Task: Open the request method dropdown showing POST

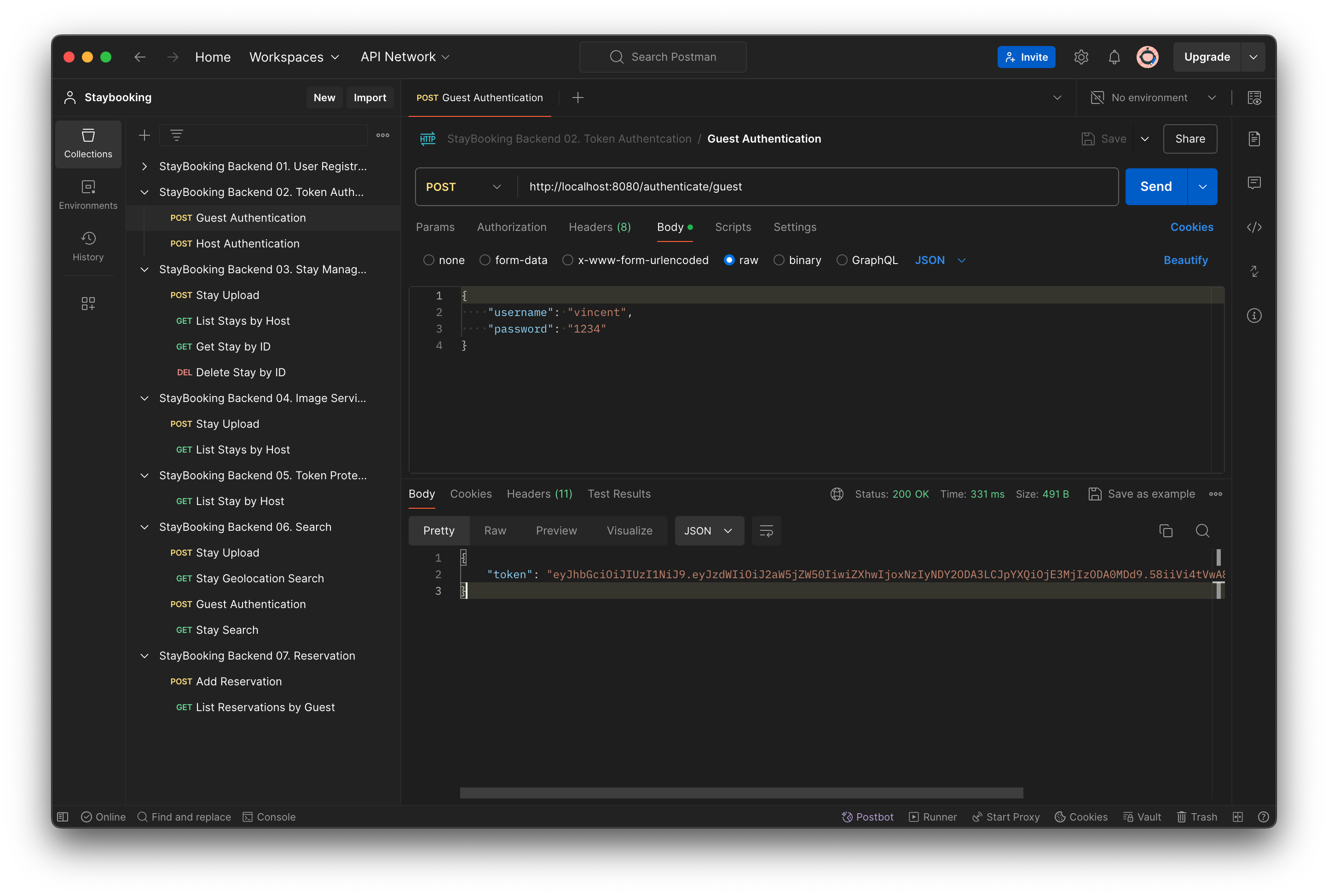Action: [463, 187]
